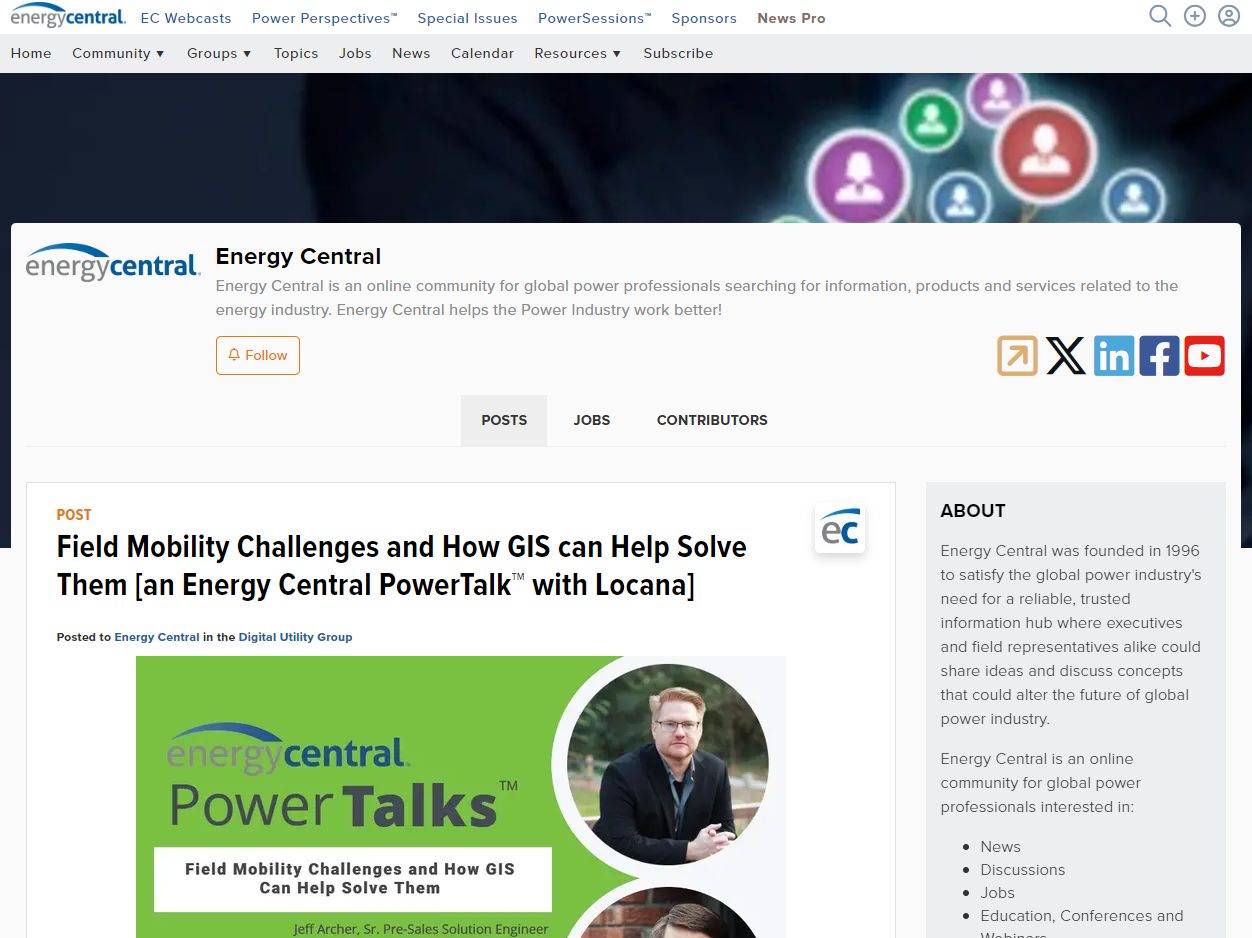Click the Energy Central profile heading
This screenshot has height=938, width=1252.
pos(298,256)
